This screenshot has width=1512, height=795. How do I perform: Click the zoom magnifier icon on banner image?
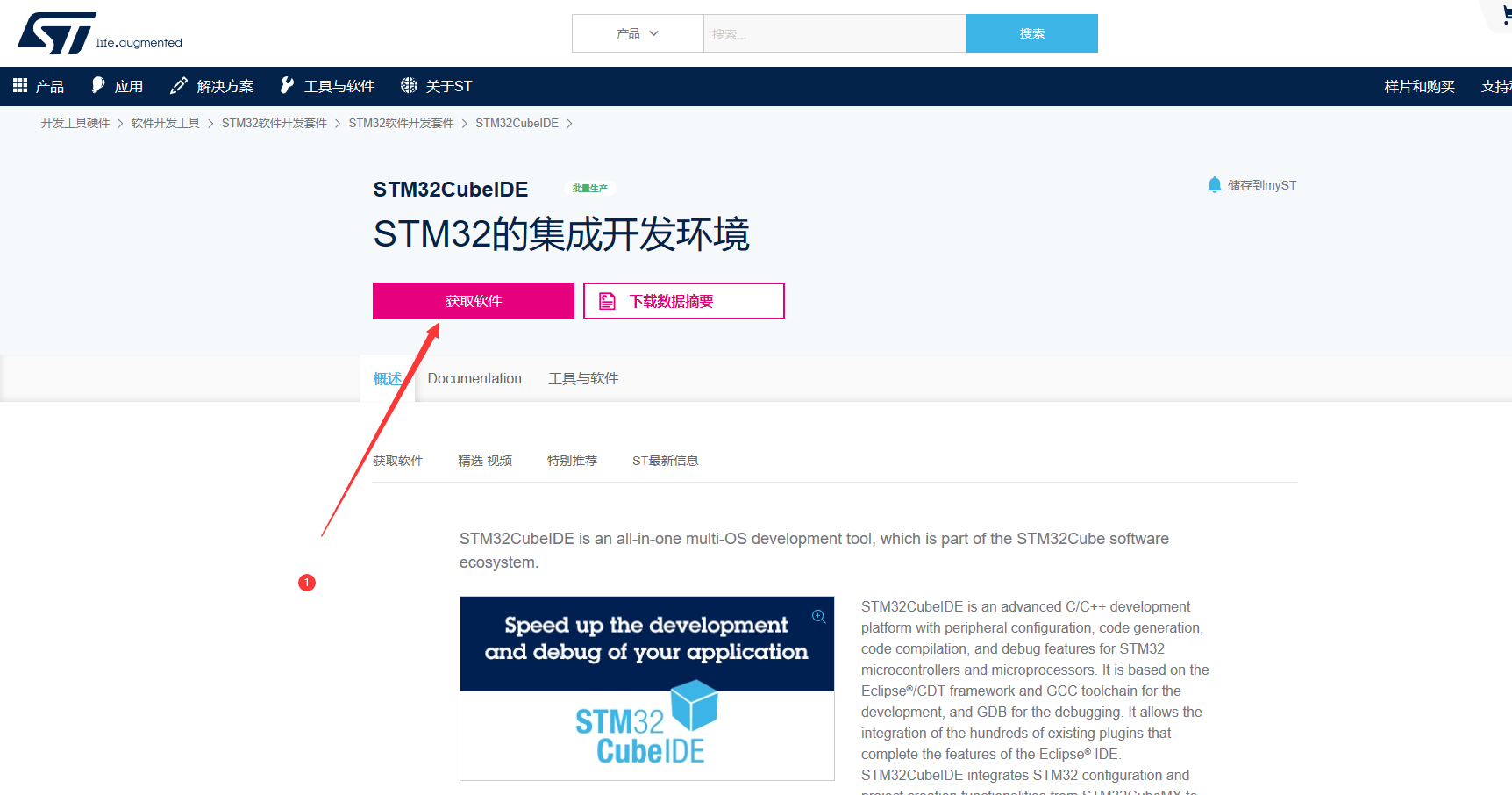(x=819, y=616)
